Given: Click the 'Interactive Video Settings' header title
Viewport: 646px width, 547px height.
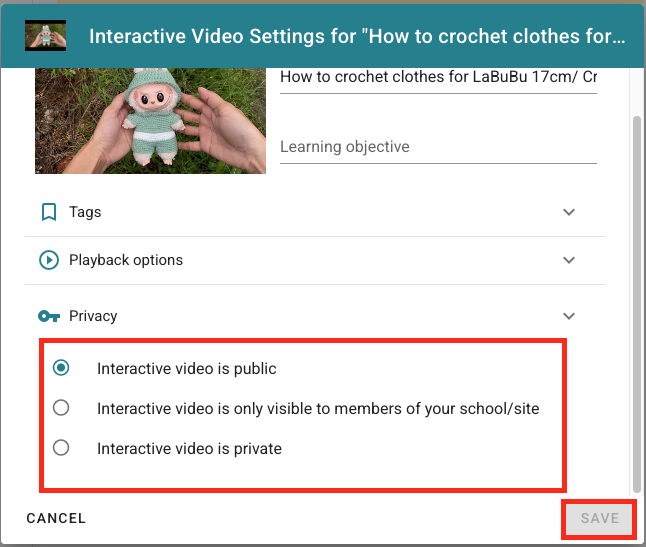Looking at the screenshot, I should point(357,36).
